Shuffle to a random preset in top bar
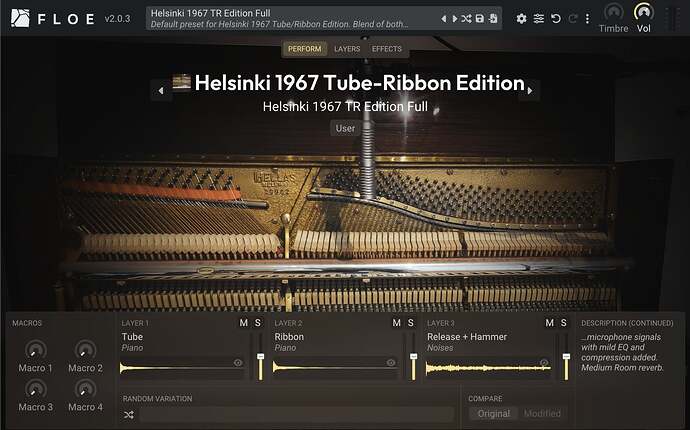This screenshot has height=430, width=690. point(466,18)
